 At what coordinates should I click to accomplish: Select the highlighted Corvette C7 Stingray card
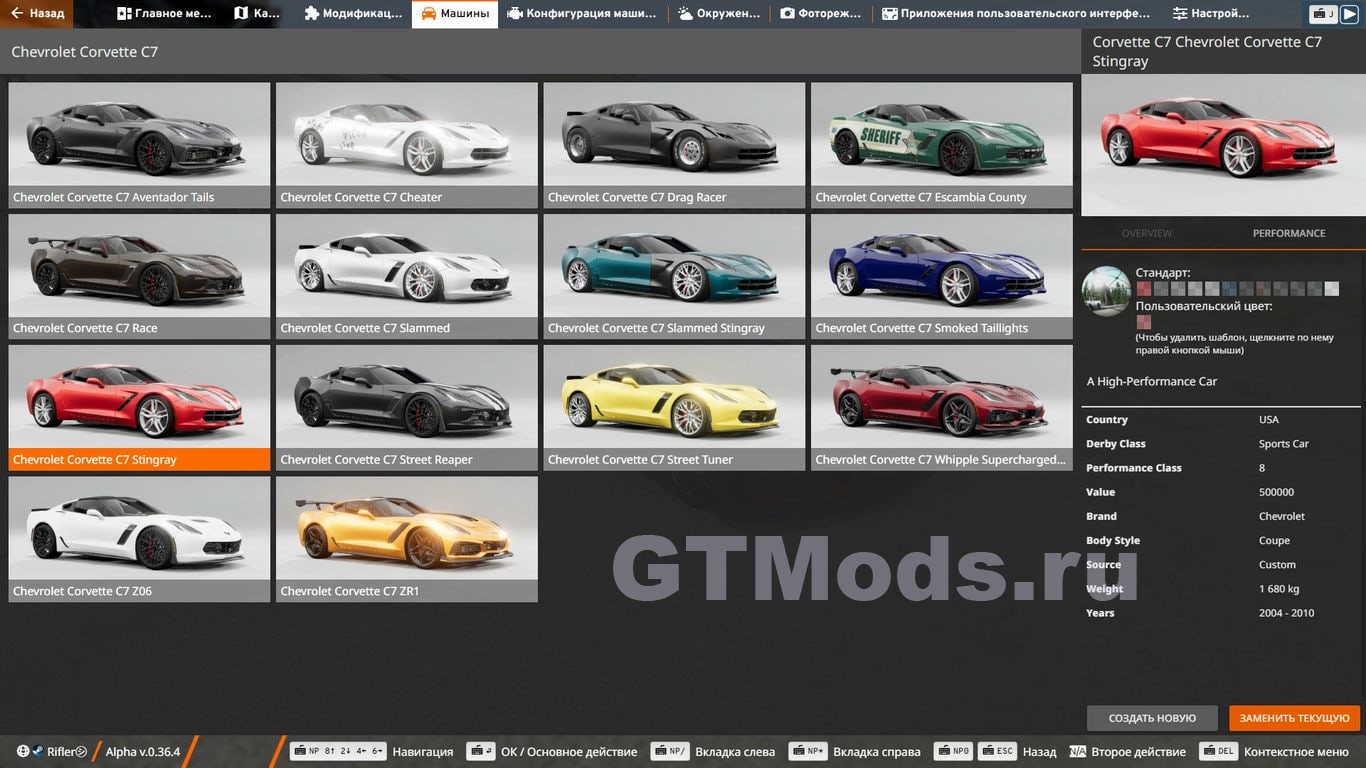pyautogui.click(x=139, y=408)
